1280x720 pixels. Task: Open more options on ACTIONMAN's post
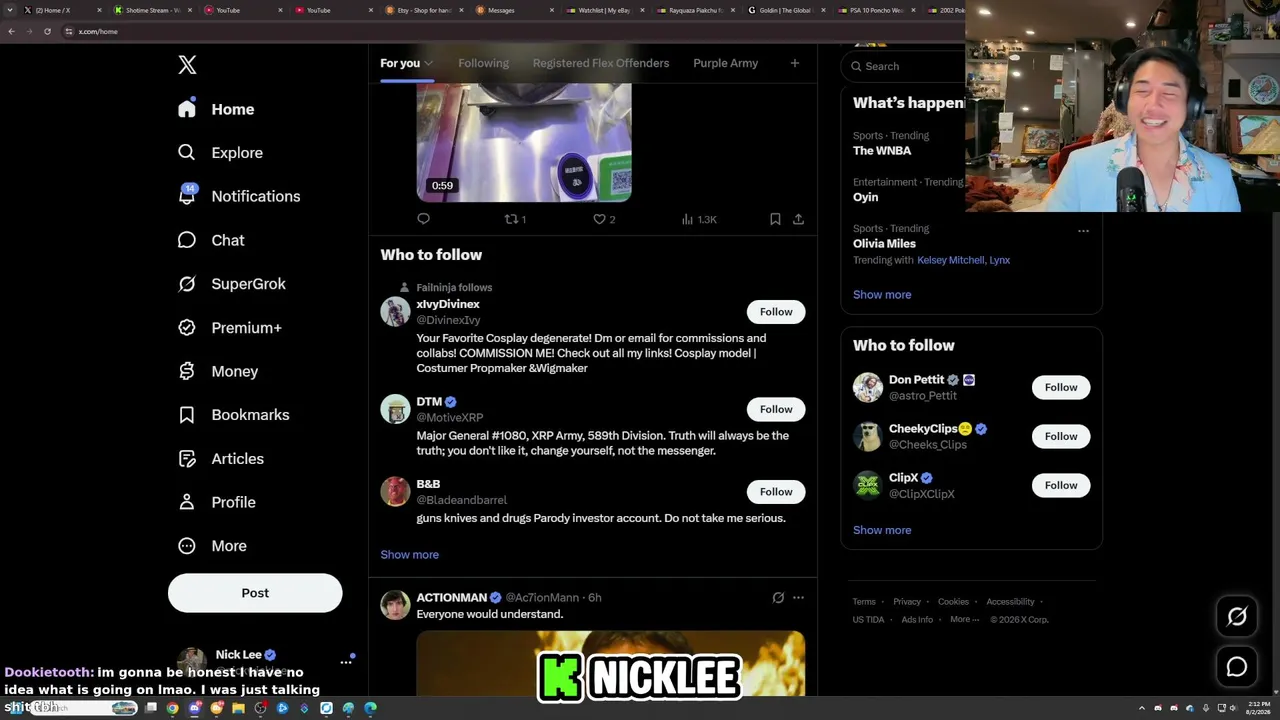click(798, 598)
